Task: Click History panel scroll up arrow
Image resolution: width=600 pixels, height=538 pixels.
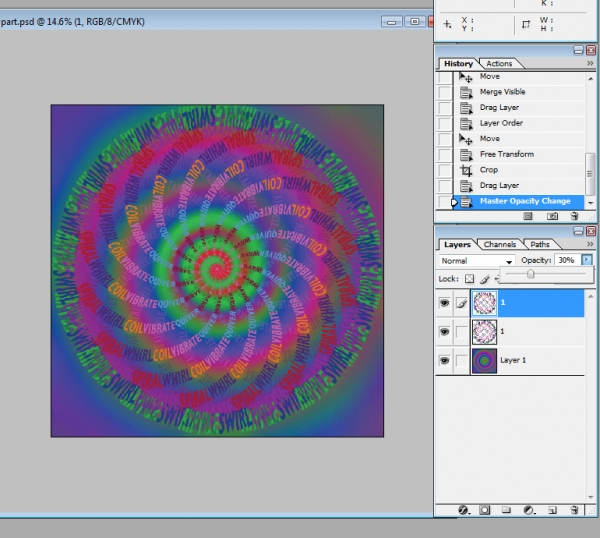Action: (590, 79)
